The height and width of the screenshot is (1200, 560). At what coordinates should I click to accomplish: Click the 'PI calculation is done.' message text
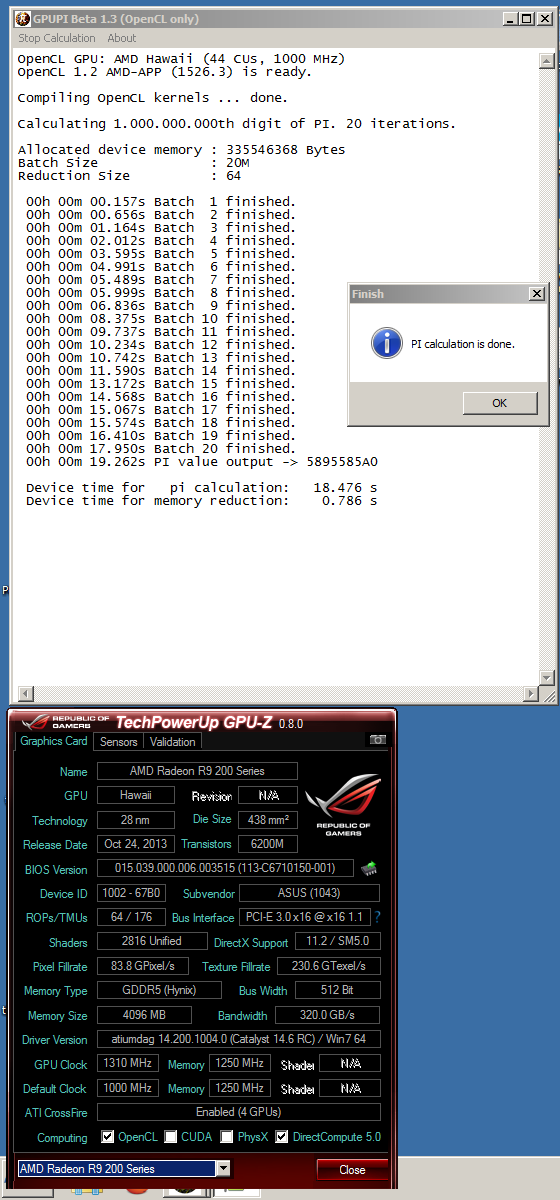[x=463, y=344]
